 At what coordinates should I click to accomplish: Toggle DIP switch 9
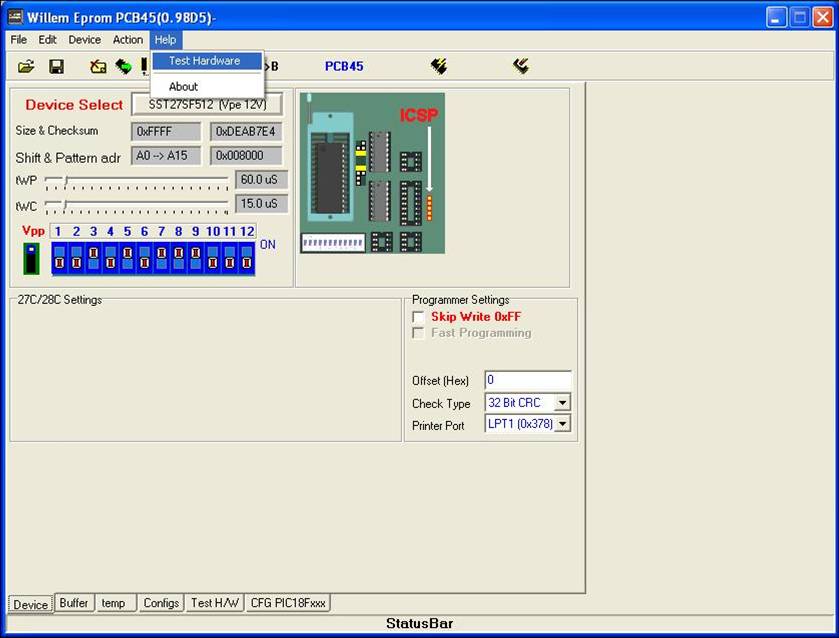tap(196, 259)
